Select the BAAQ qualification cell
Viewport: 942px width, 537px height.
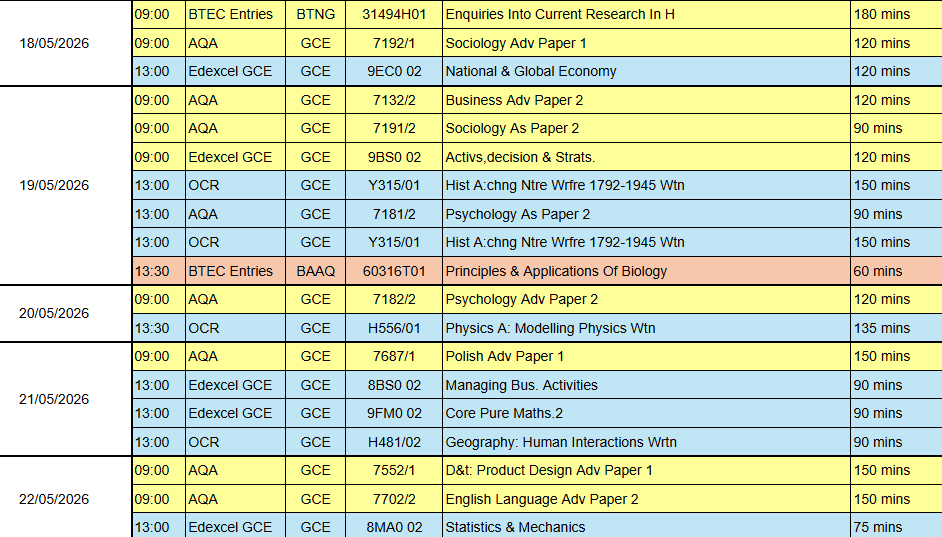tap(315, 271)
